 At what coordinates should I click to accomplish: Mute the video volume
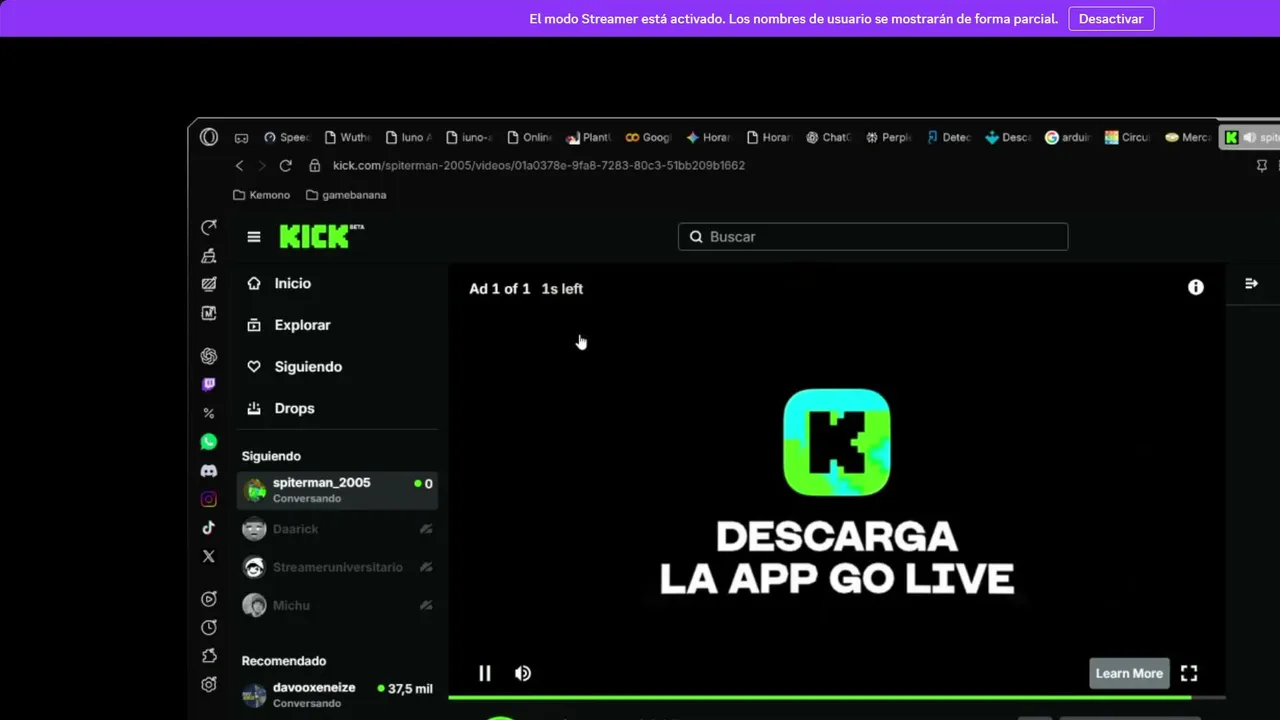(523, 673)
